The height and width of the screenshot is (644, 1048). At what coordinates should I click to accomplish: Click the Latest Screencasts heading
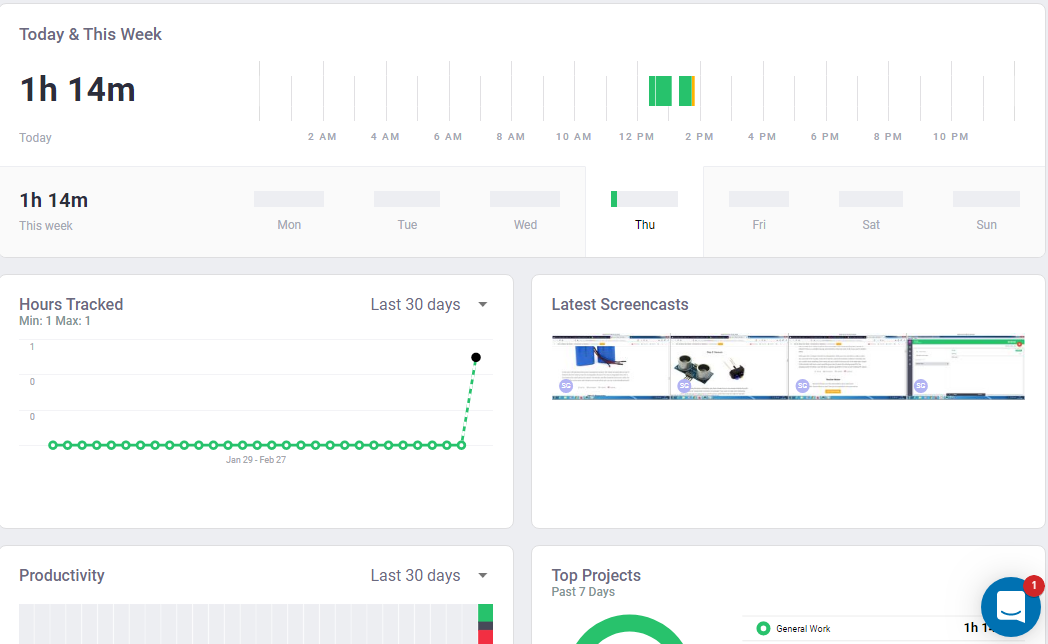point(620,305)
